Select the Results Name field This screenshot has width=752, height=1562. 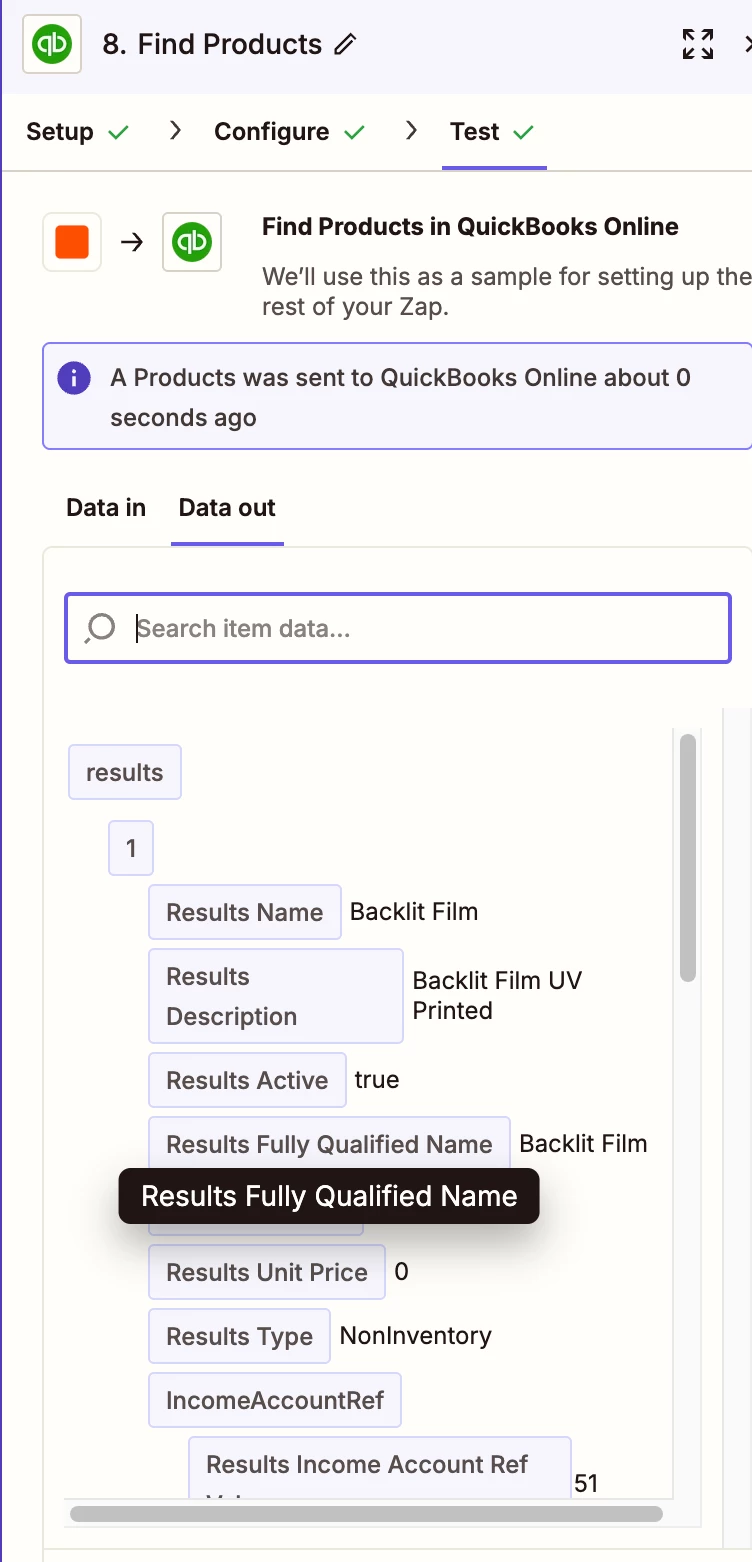[245, 912]
